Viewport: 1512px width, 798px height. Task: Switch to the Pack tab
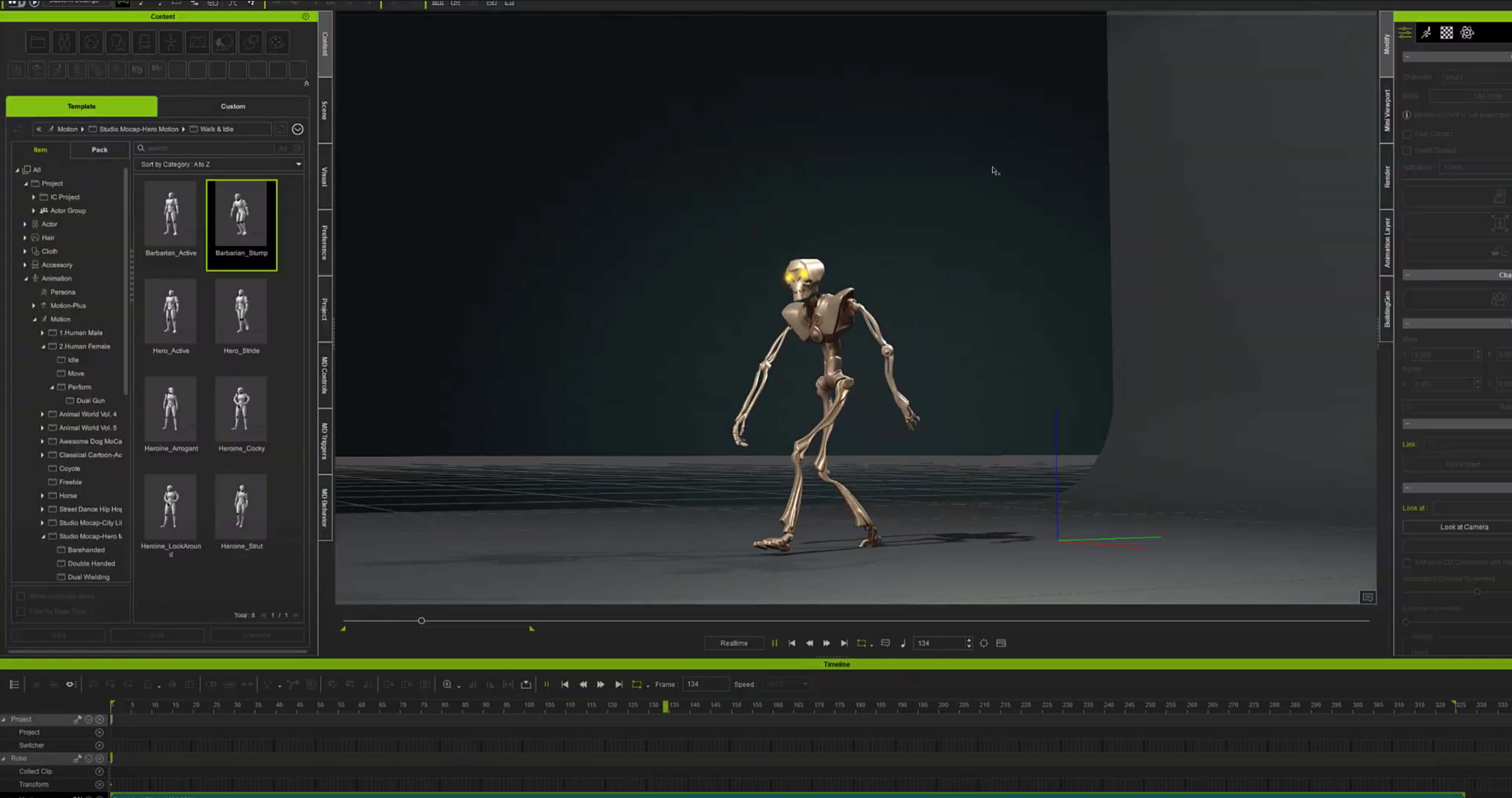pyautogui.click(x=99, y=150)
